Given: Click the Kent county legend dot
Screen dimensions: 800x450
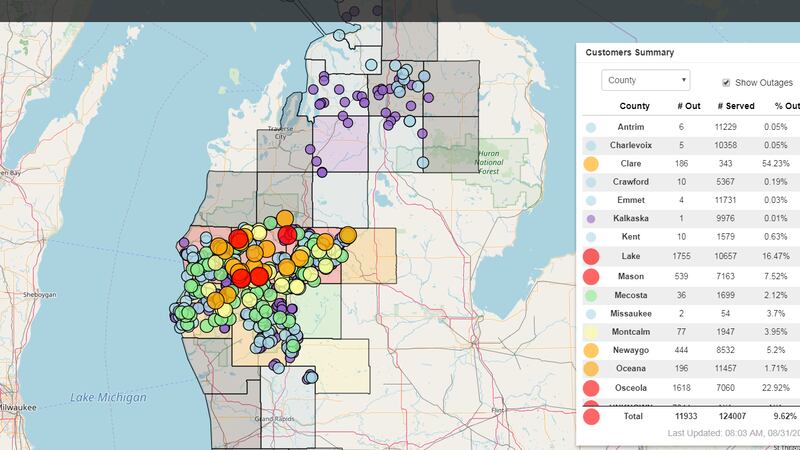Looking at the screenshot, I should click(x=591, y=237).
